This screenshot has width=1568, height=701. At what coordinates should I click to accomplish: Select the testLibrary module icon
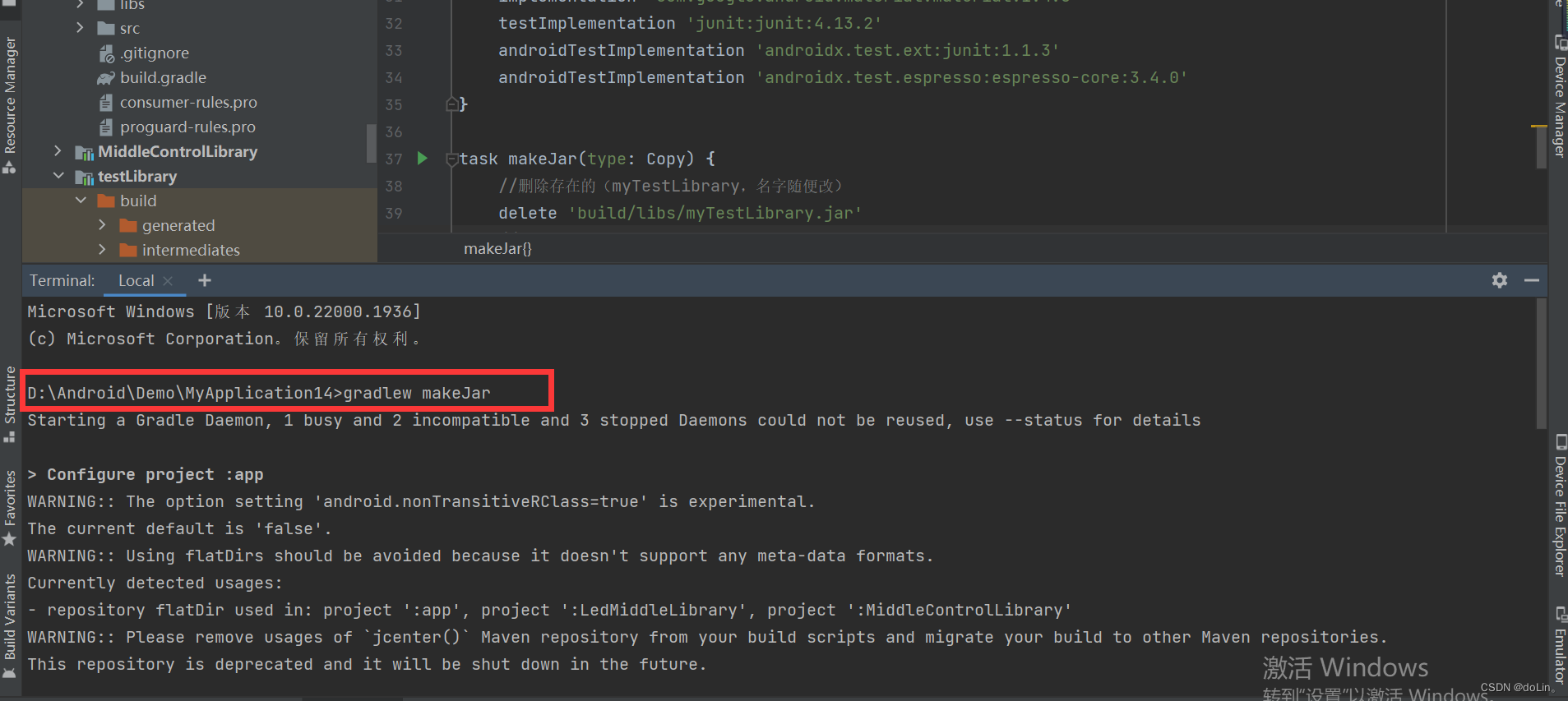click(84, 177)
